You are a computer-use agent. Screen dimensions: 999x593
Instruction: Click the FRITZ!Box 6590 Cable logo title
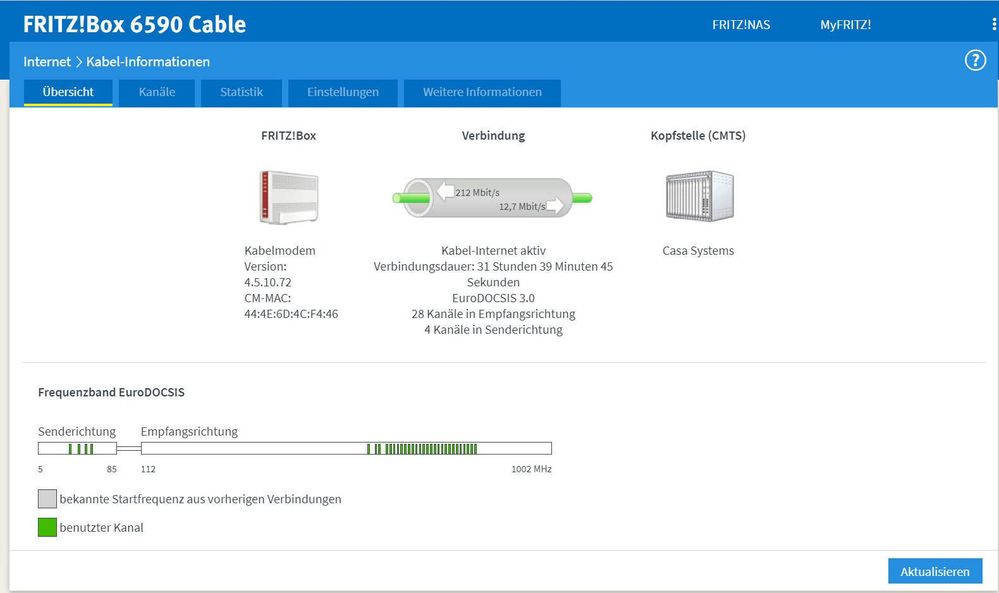click(134, 24)
